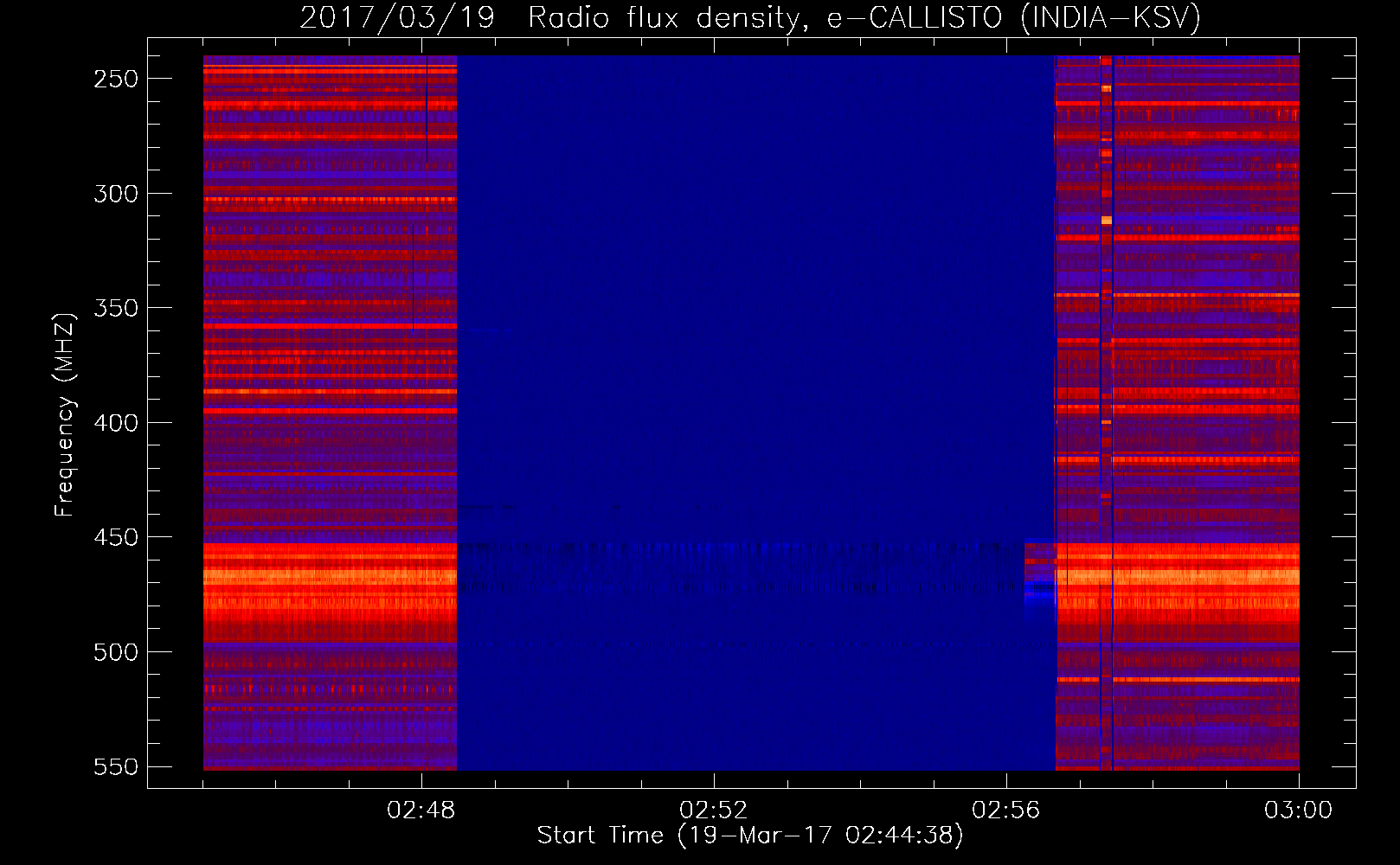The image size is (1400, 865).
Task: Select the 450 frequency tick label
Action: point(116,537)
